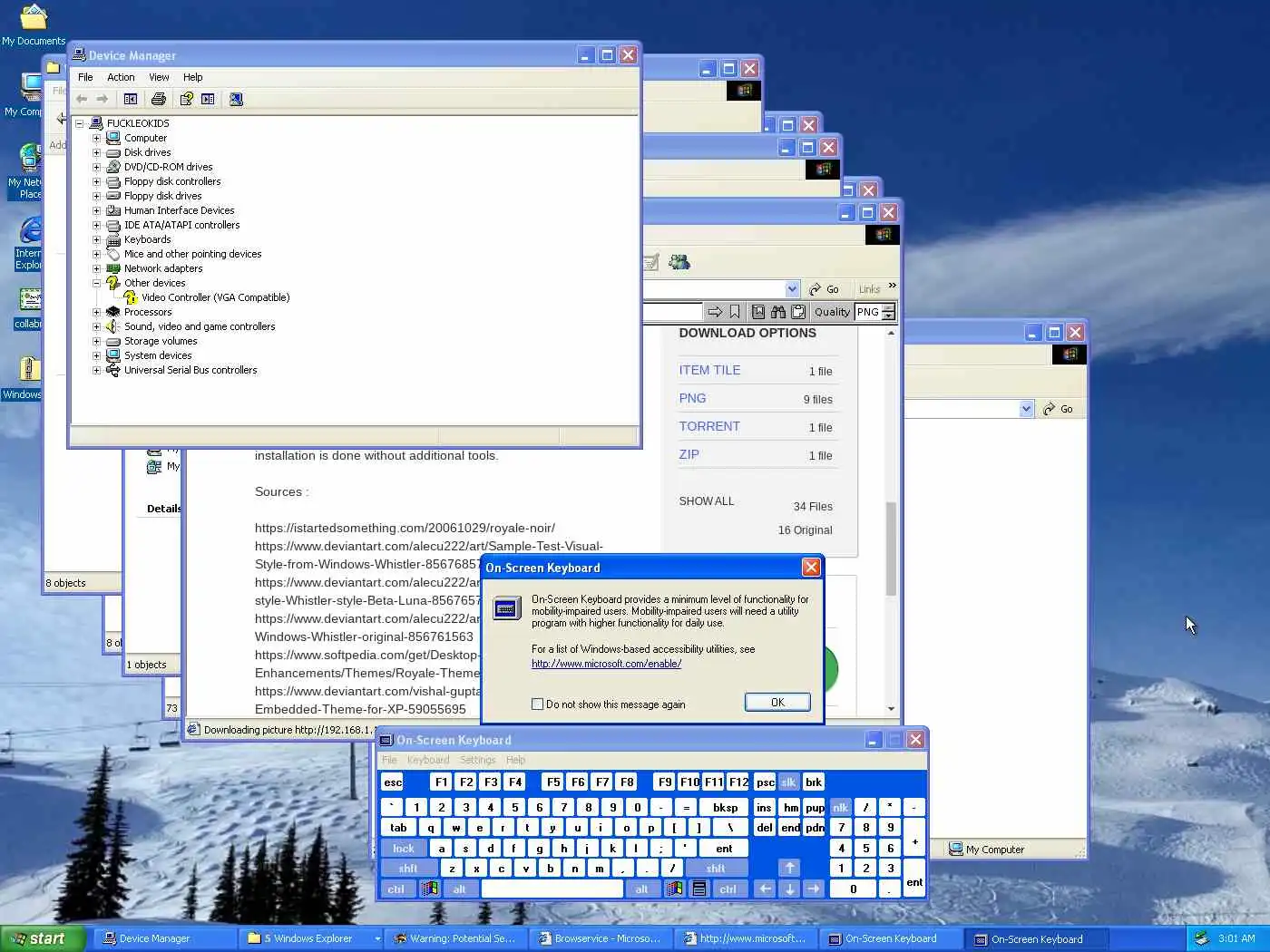Click the Video Controller warning icon
This screenshot has height=952, width=1270.
[131, 297]
